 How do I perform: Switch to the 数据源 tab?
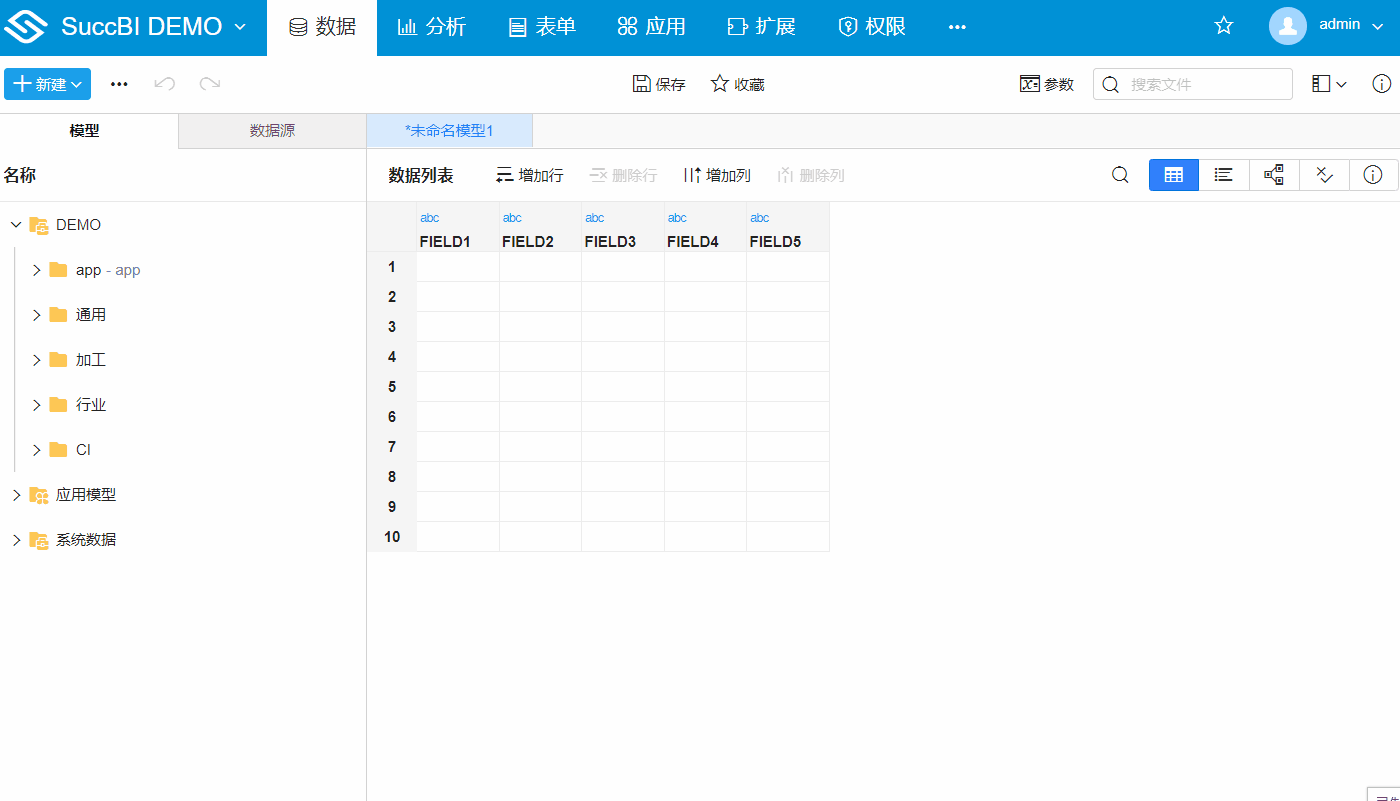271,130
